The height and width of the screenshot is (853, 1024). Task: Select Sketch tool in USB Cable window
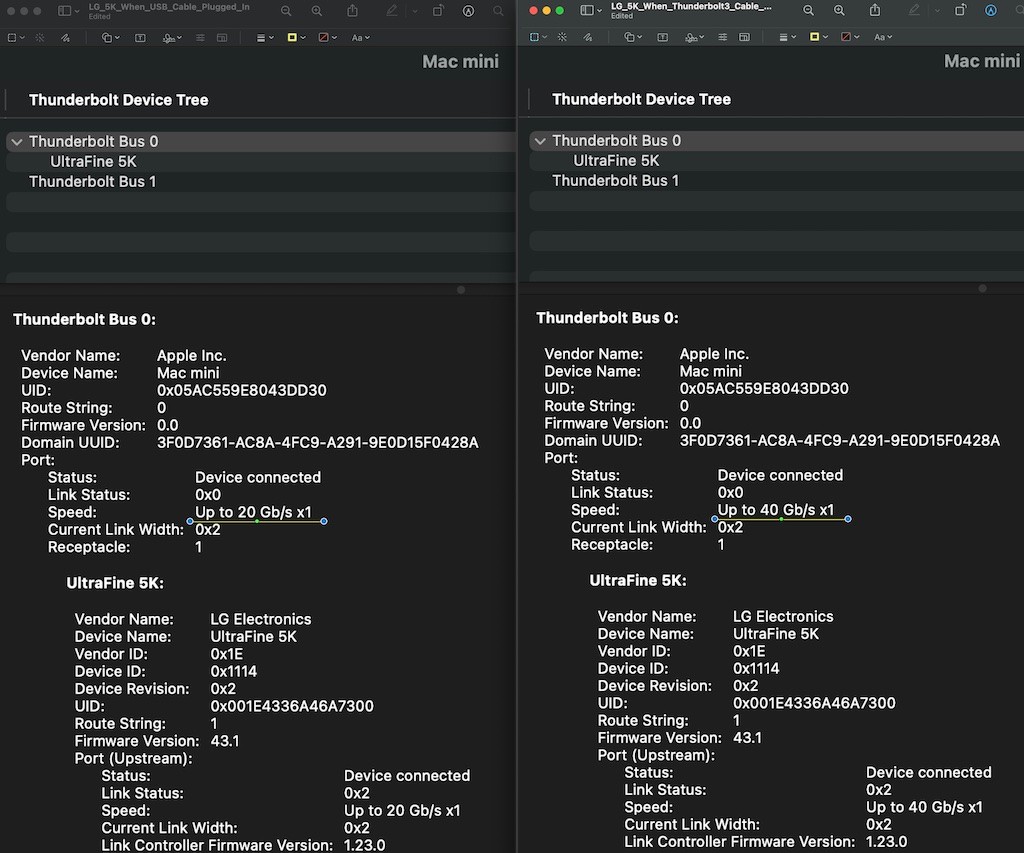coord(65,38)
